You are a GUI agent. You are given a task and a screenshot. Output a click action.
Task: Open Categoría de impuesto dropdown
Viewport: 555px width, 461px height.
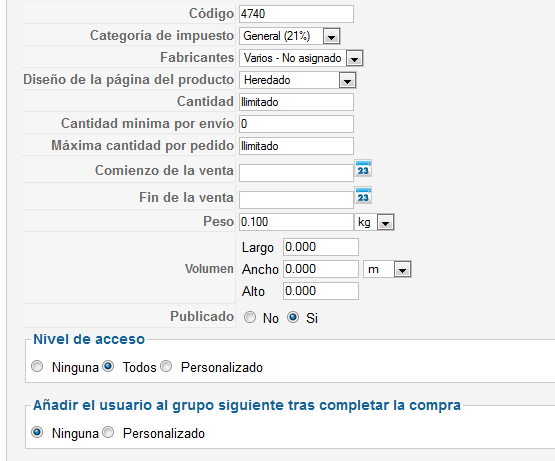290,36
